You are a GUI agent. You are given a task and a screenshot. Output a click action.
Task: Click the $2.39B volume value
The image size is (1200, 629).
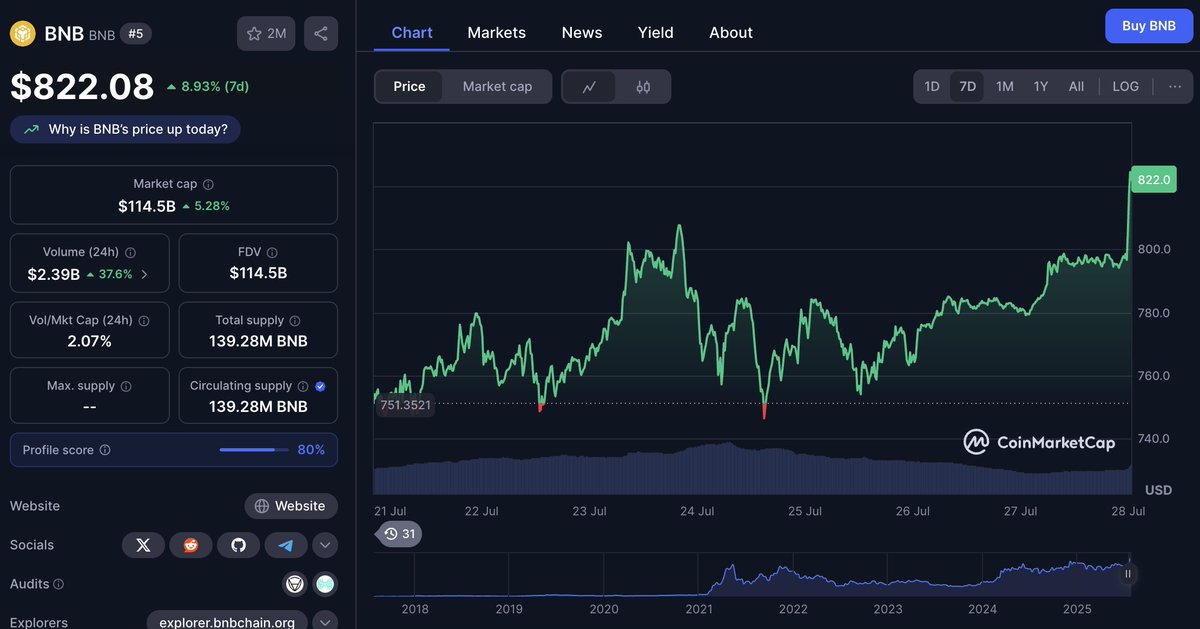click(53, 274)
